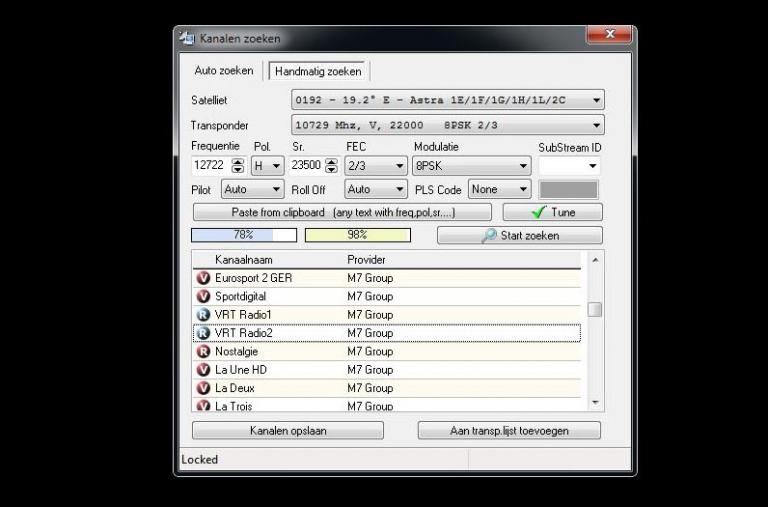This screenshot has width=768, height=507.
Task: Switch to the Auto zoeken tab
Action: (224, 71)
